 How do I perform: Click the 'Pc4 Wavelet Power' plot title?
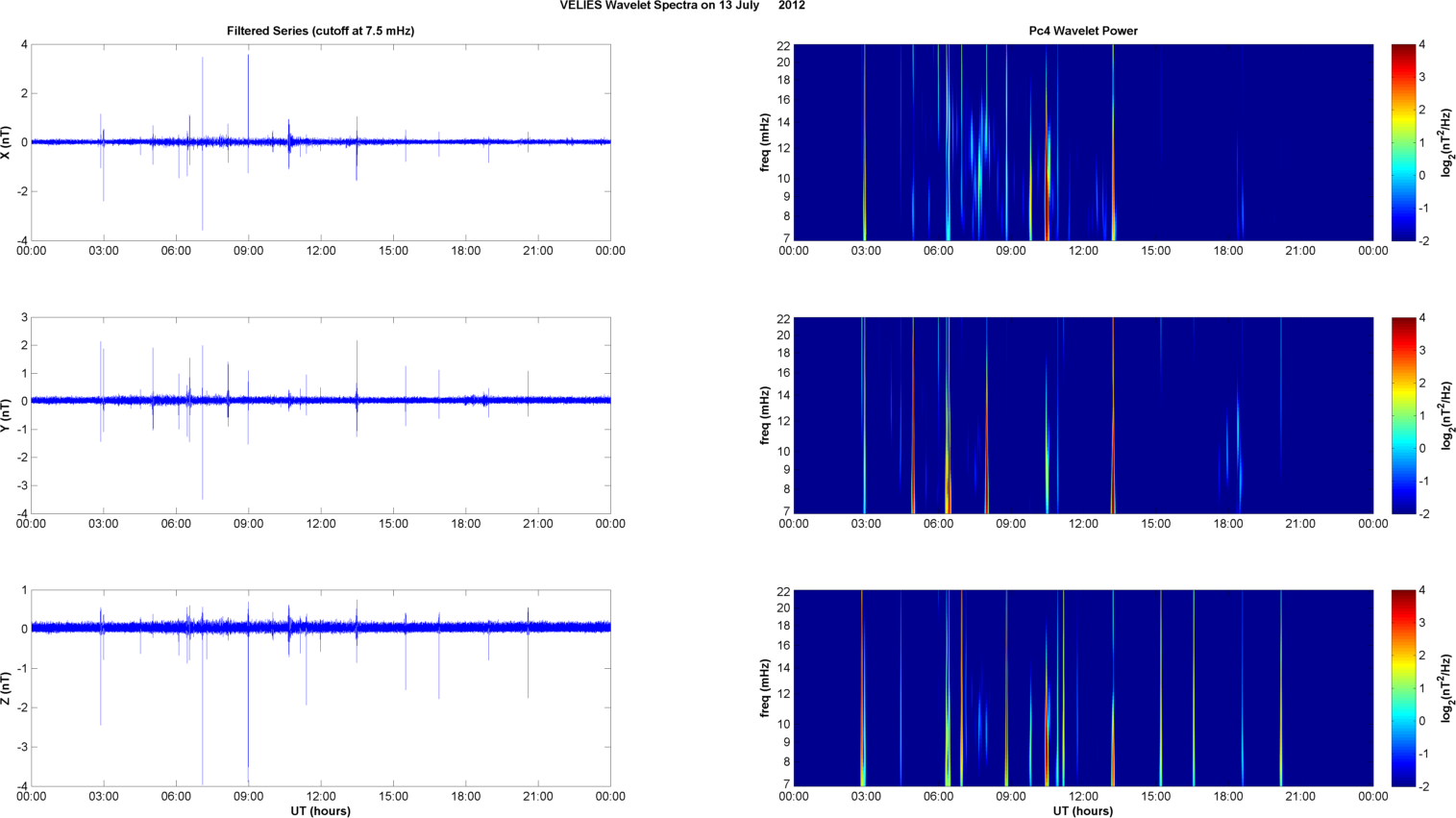[1082, 31]
